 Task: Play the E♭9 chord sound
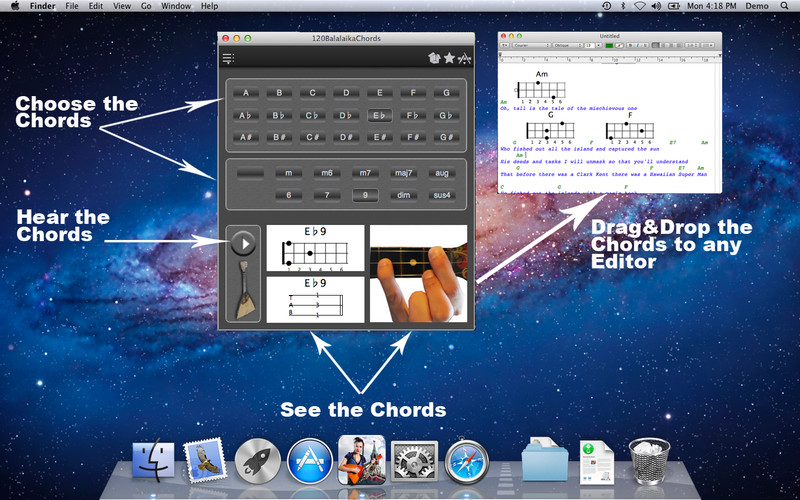tap(243, 243)
